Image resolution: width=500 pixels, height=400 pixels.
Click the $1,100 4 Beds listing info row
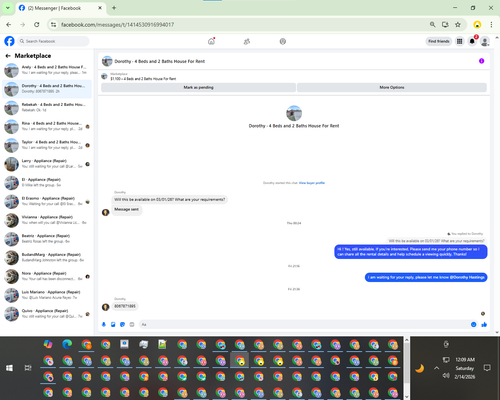143,79
